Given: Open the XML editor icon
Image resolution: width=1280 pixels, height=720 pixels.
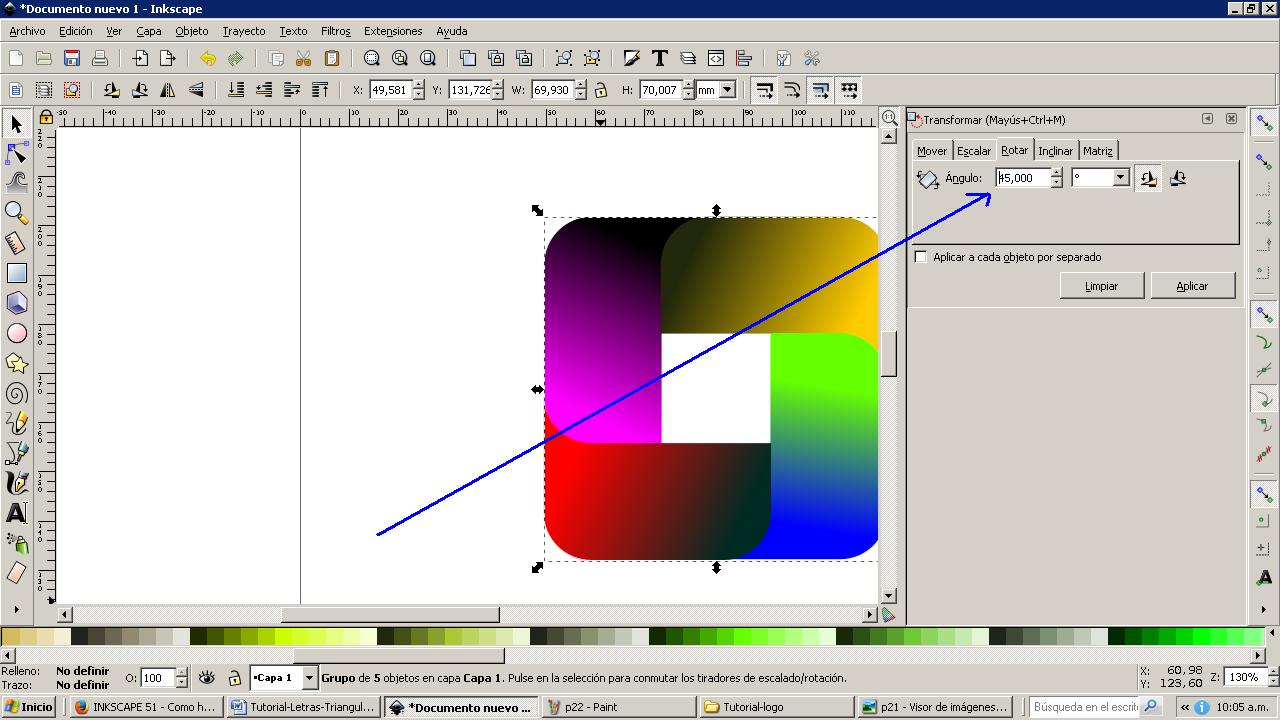Looking at the screenshot, I should point(716,58).
